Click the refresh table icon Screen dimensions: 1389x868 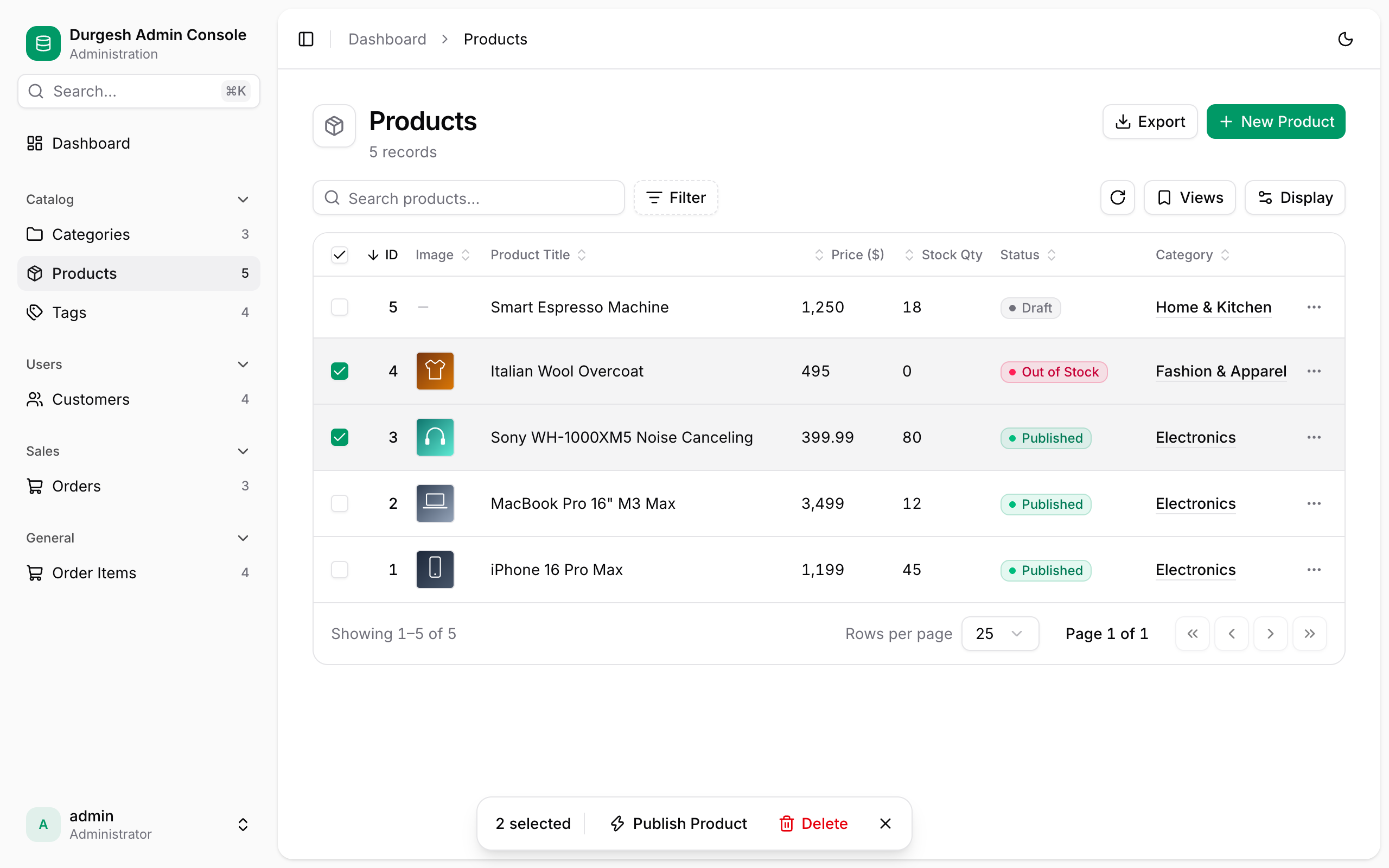(x=1117, y=197)
